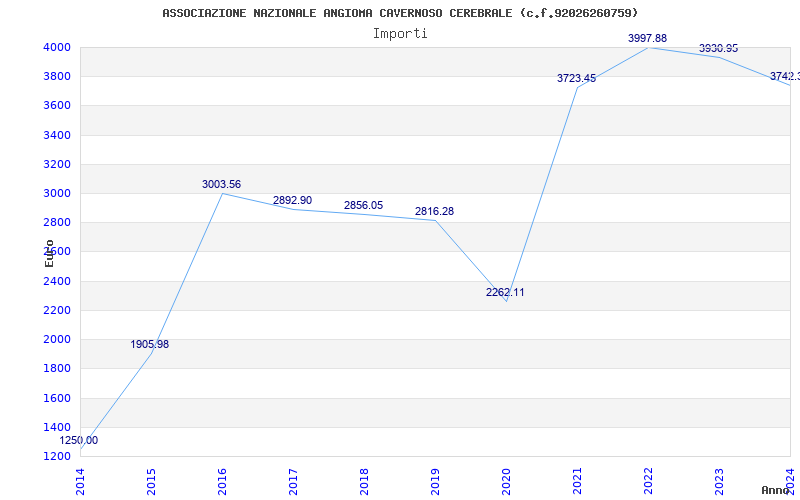Click the 3930.95 data label
The width and height of the screenshot is (800, 500).
click(x=718, y=48)
